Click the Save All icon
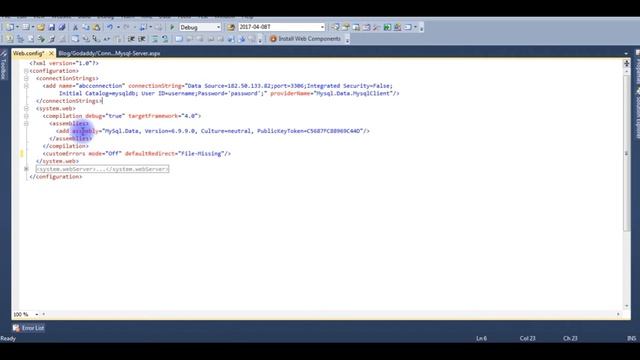The height and width of the screenshot is (360, 640). coord(62,27)
